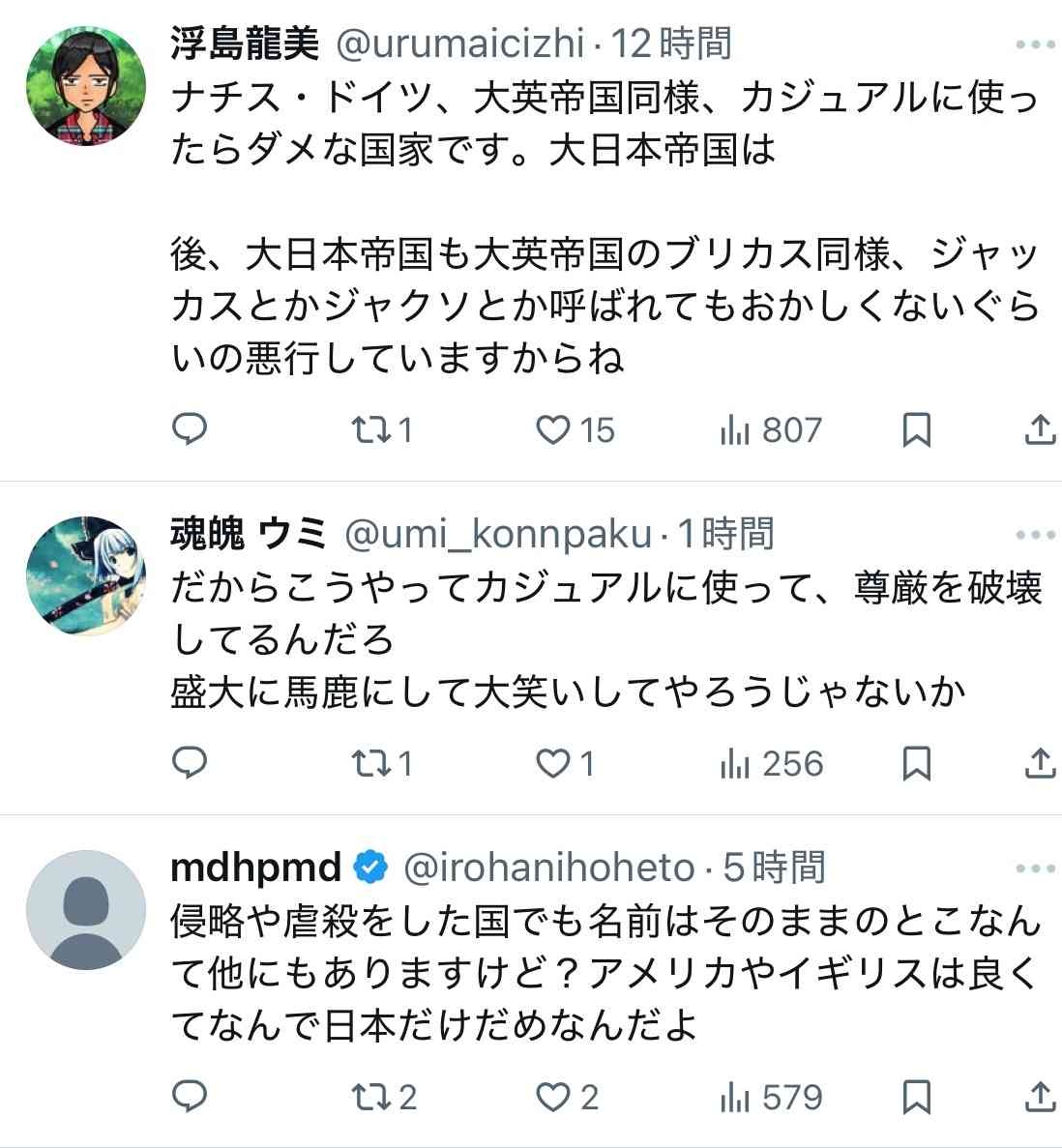Open the @umi_konnpaku profile handle
This screenshot has width=1062, height=1148.
499,534
